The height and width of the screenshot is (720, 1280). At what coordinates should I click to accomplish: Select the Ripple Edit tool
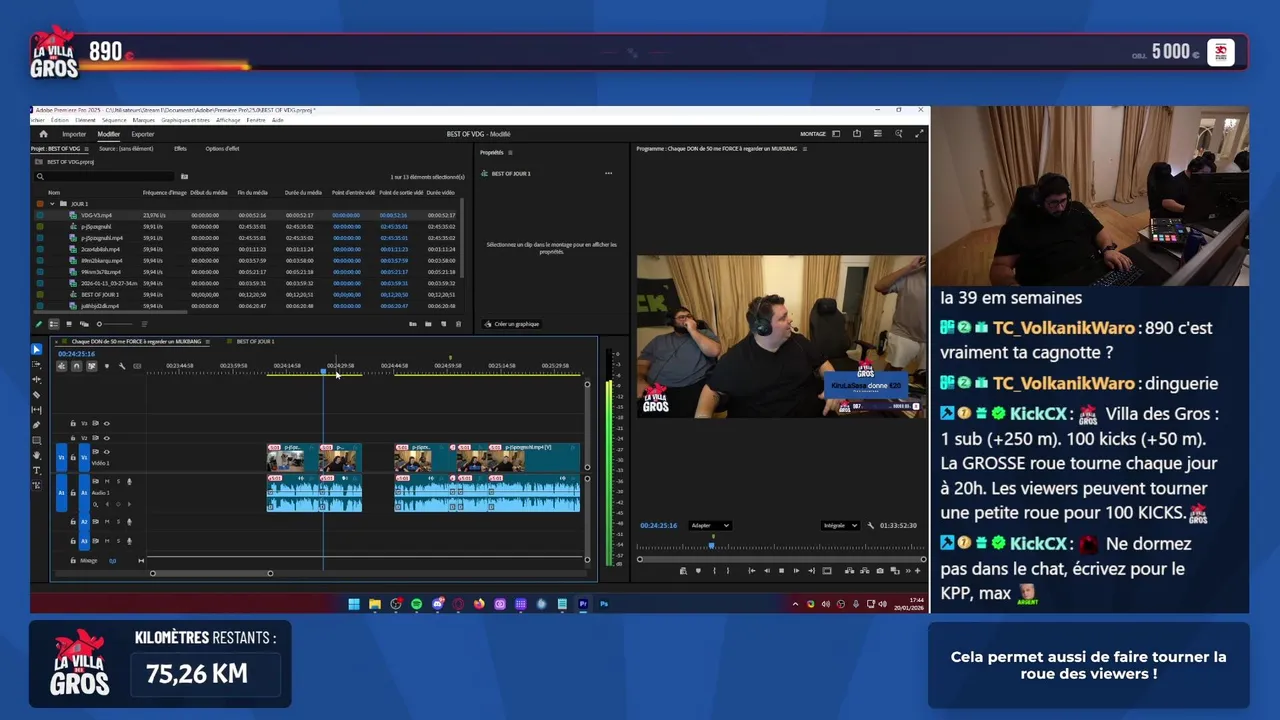pos(37,380)
